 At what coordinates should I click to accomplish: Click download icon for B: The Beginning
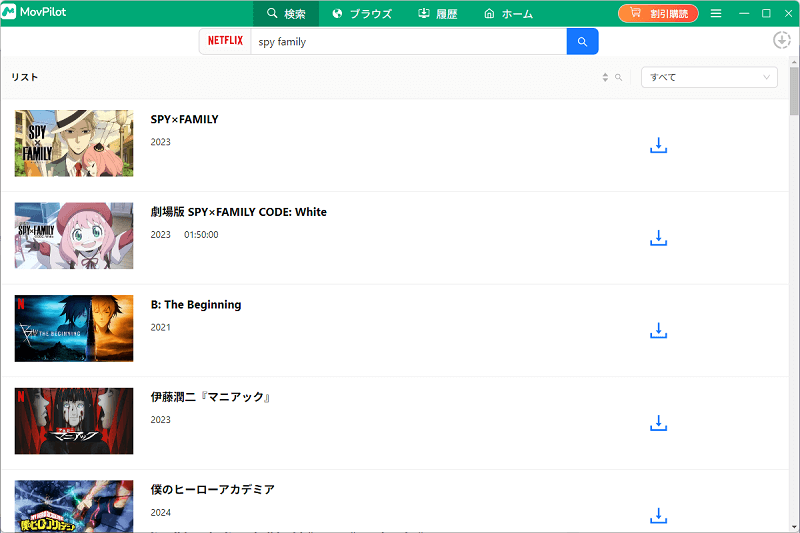click(658, 331)
